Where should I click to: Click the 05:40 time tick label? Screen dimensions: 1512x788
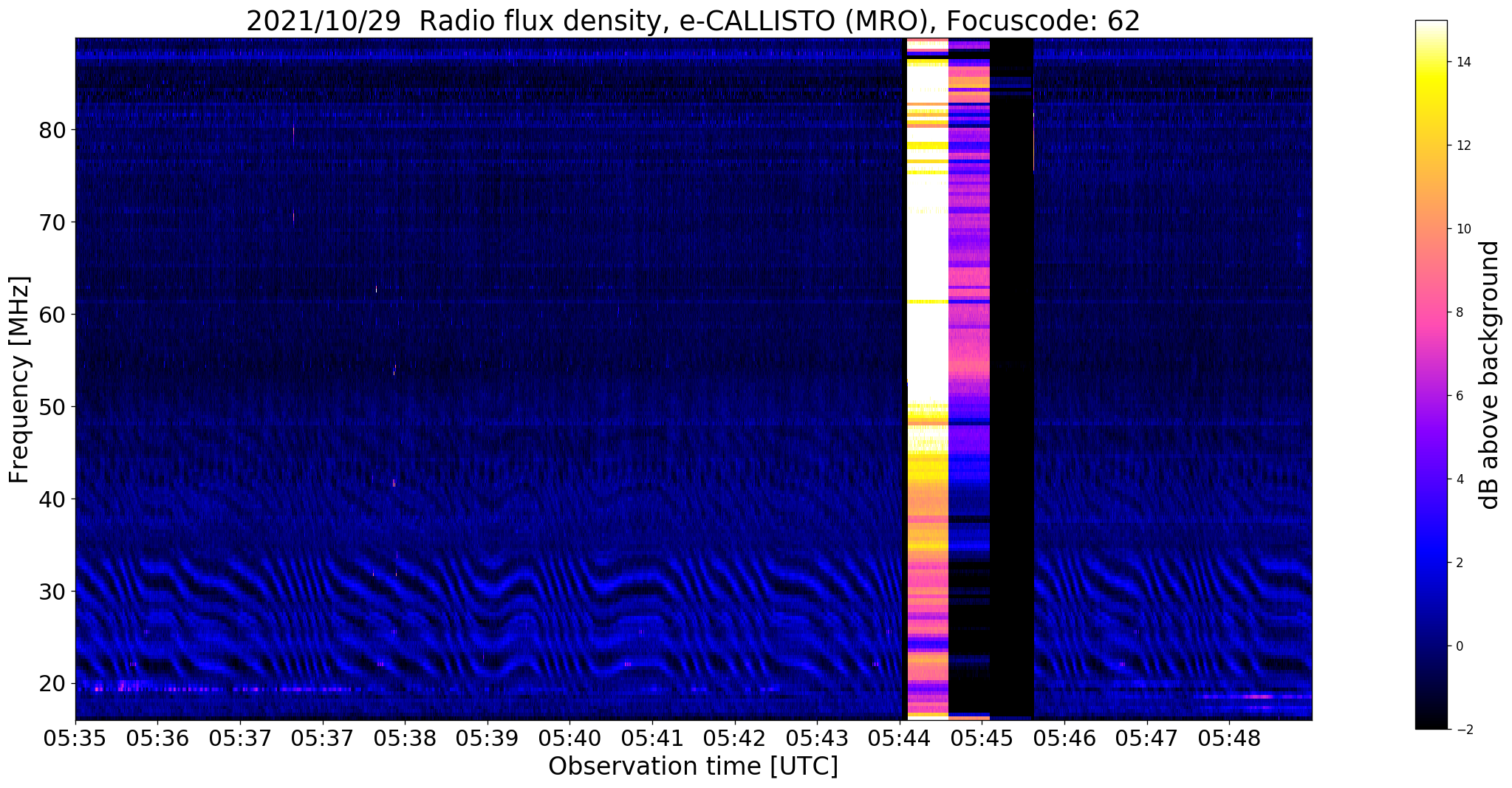click(x=569, y=739)
